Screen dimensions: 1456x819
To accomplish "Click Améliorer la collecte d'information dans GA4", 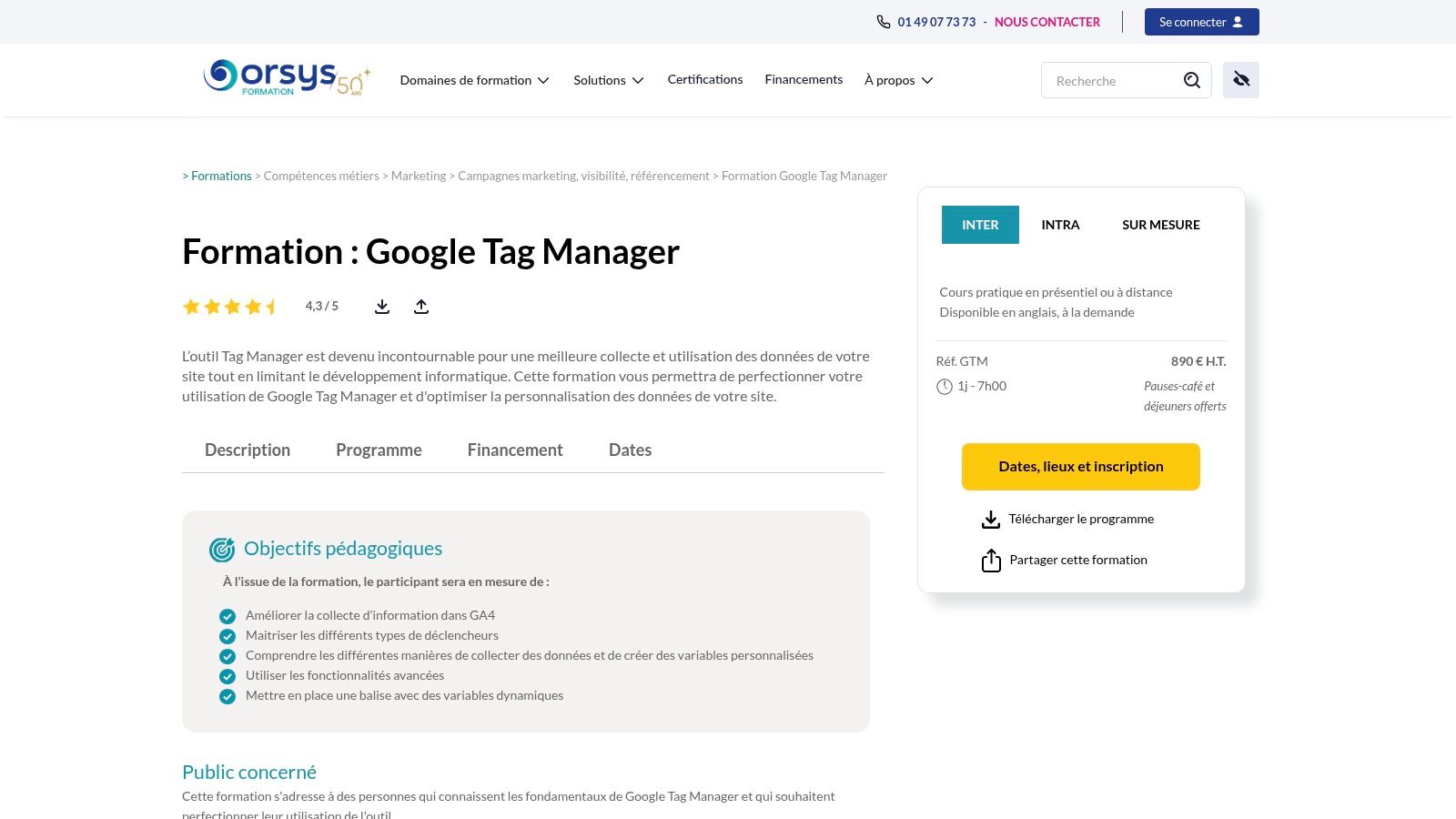I will point(370,615).
